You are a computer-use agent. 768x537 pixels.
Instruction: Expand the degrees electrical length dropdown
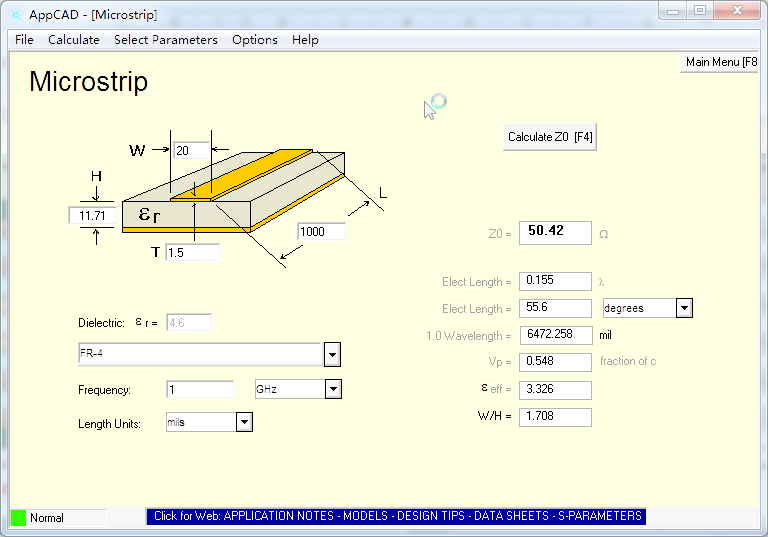coord(684,308)
